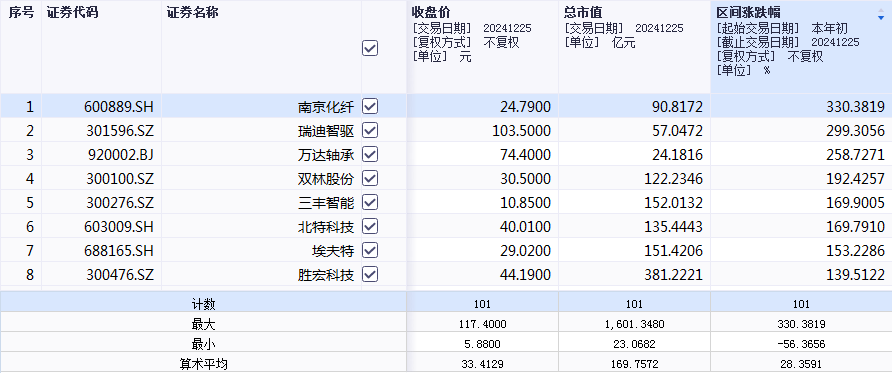Image resolution: width=892 pixels, height=373 pixels.
Task: Click the 总市值 column header
Action: [583, 12]
